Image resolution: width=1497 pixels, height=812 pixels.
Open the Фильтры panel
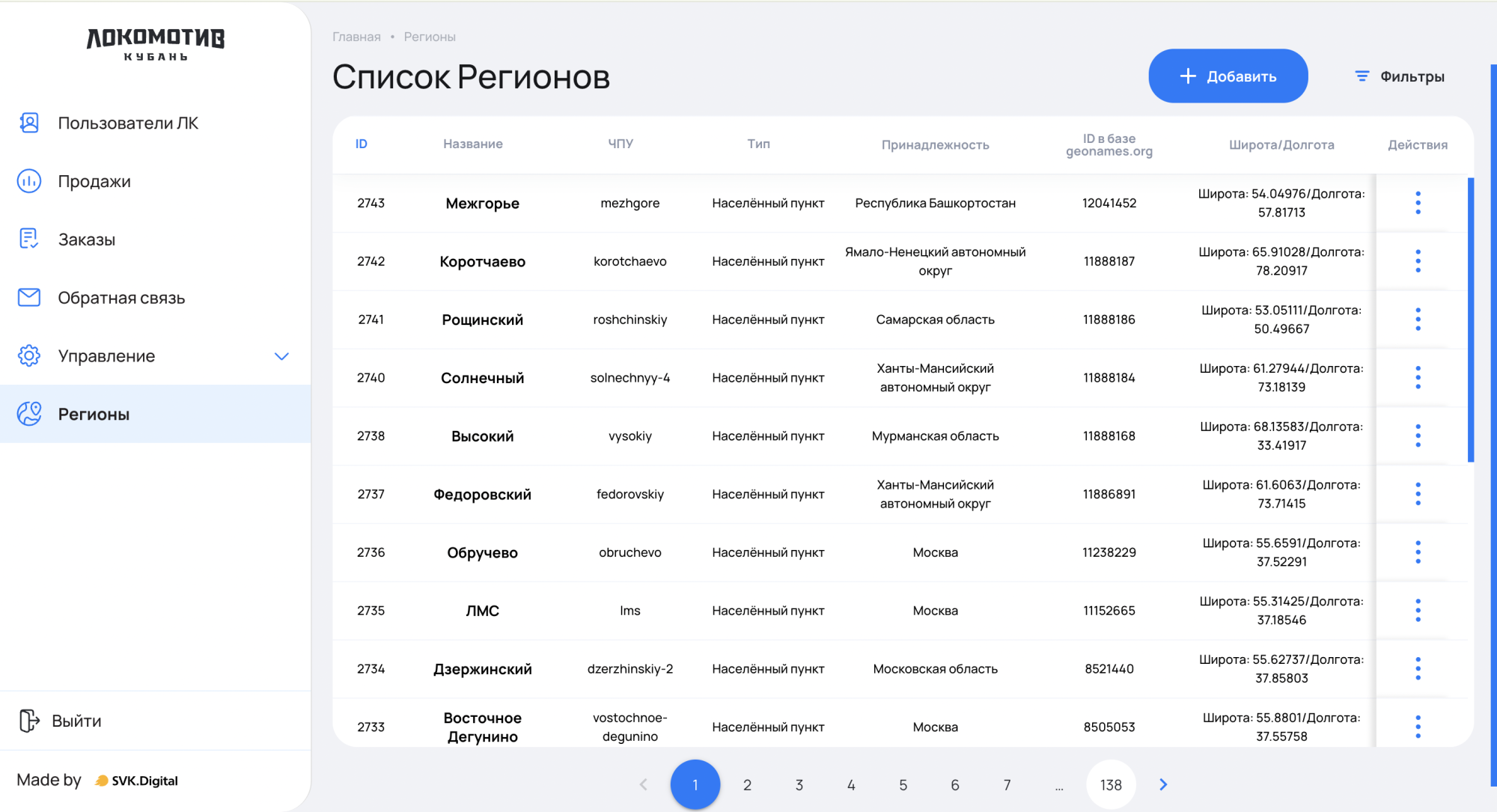point(1399,76)
